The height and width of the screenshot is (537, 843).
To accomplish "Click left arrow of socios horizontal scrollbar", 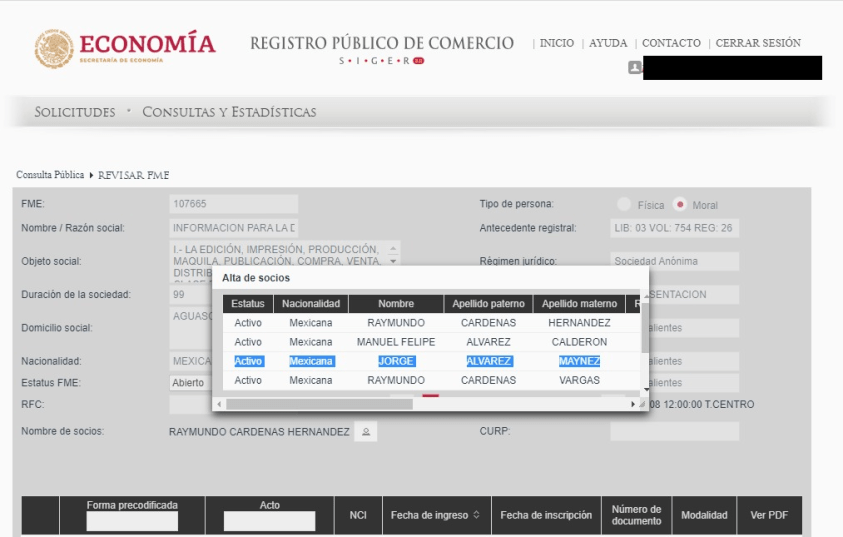I will pos(220,404).
